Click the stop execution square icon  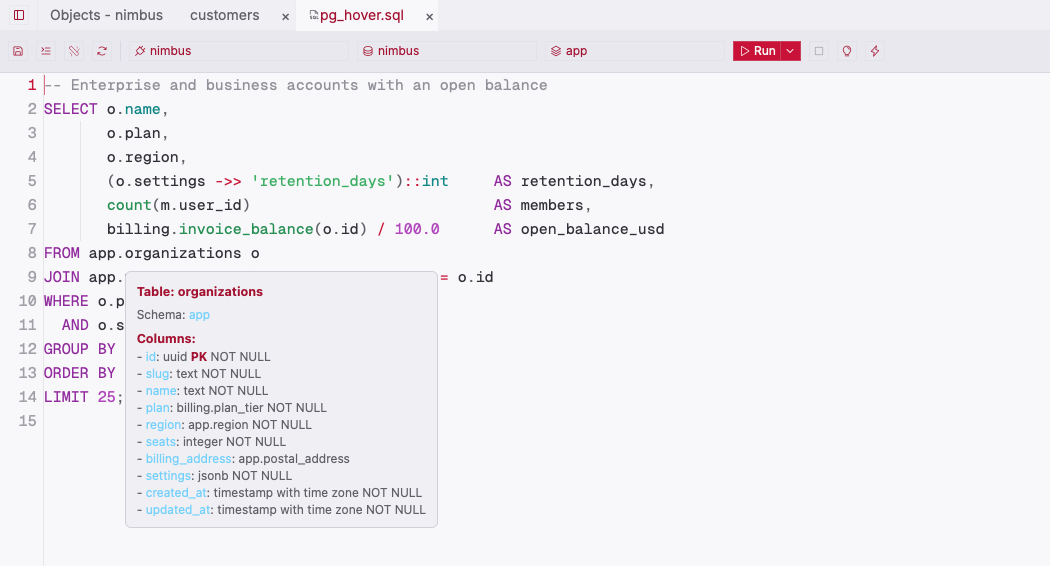point(818,51)
